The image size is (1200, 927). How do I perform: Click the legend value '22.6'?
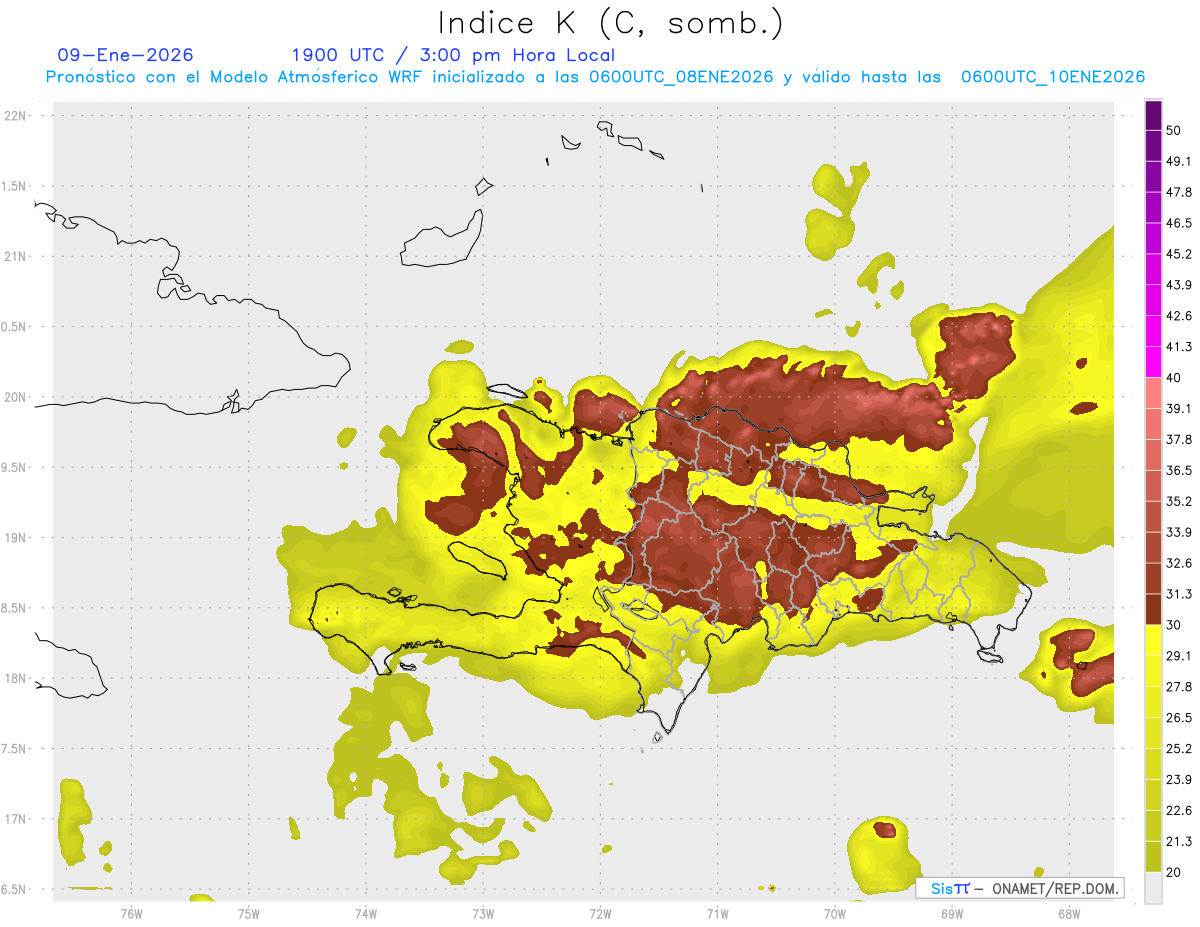click(x=1179, y=810)
